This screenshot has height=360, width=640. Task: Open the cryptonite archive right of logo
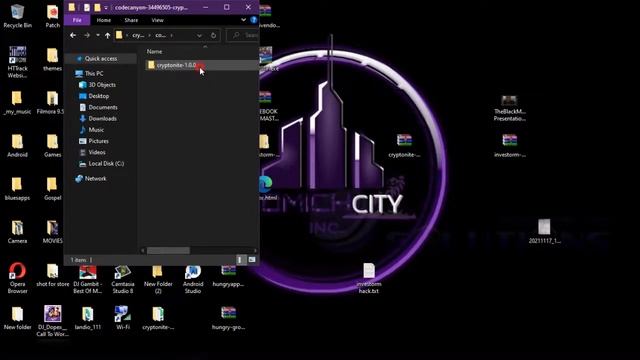coord(404,146)
